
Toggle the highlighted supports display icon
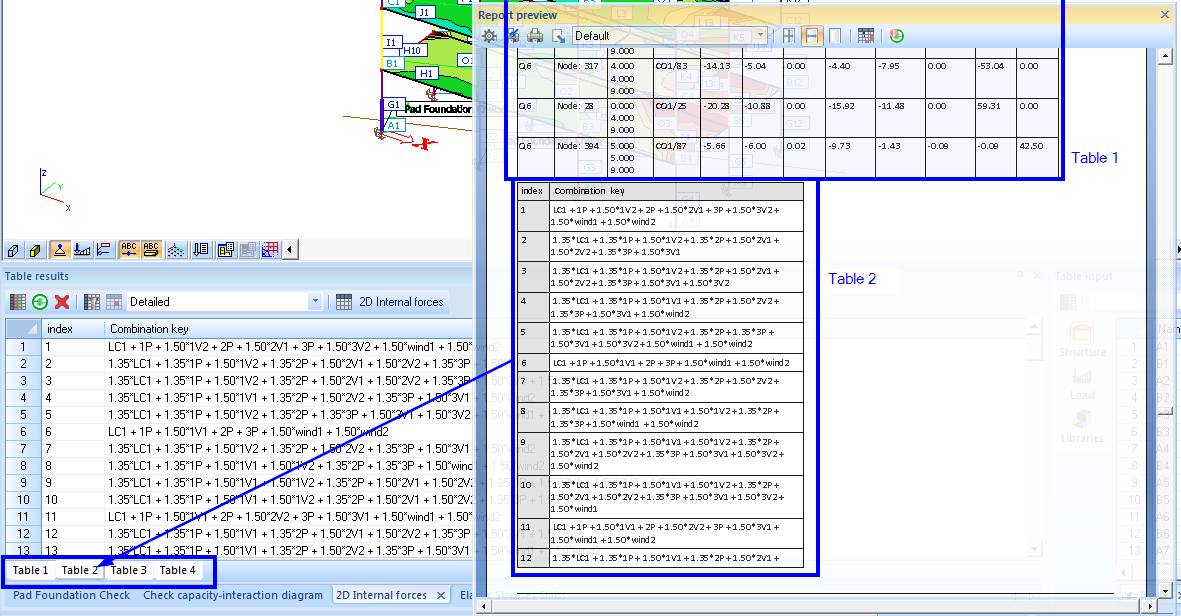(59, 250)
